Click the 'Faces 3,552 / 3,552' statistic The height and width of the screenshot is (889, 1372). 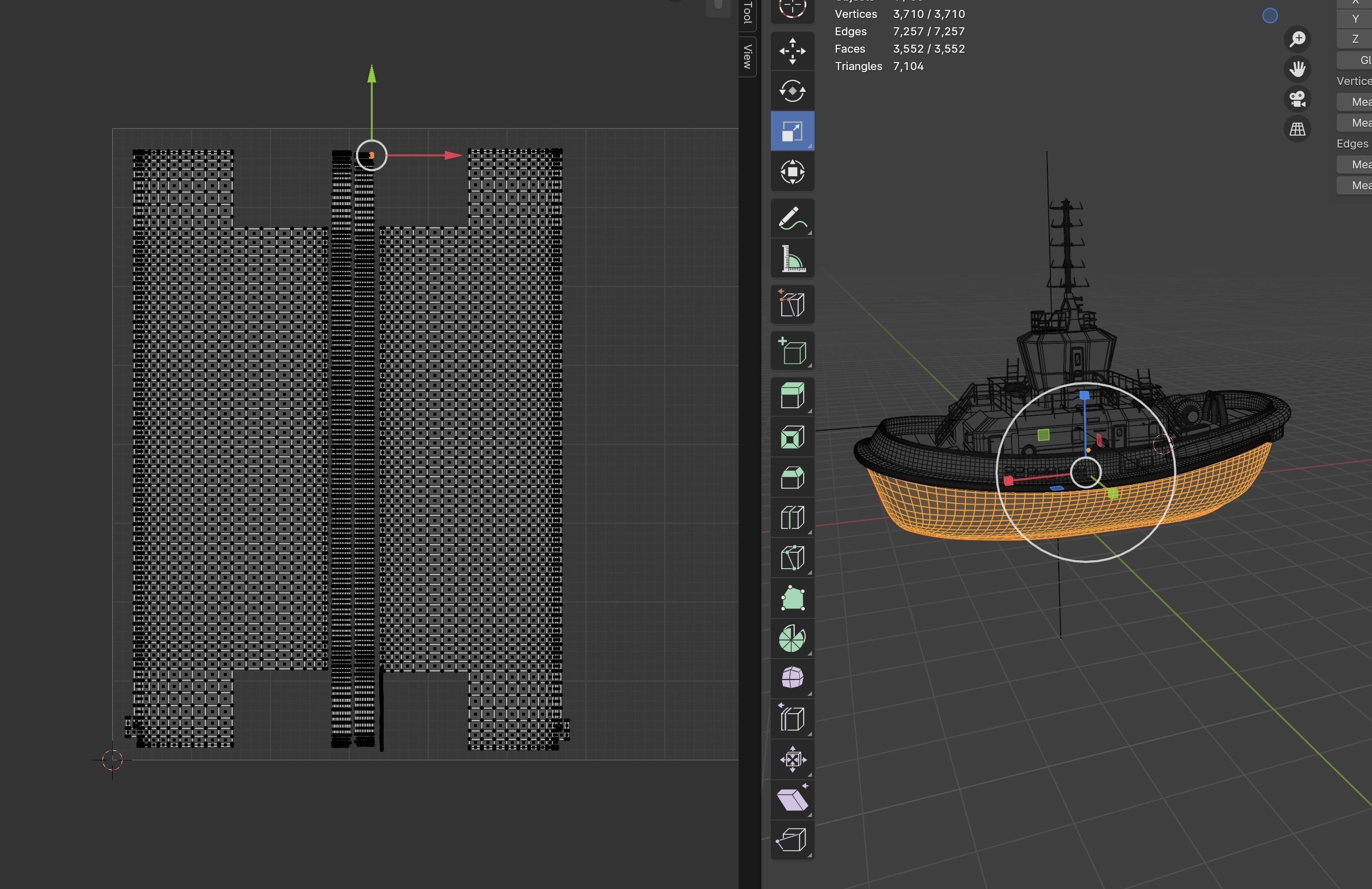pos(900,49)
